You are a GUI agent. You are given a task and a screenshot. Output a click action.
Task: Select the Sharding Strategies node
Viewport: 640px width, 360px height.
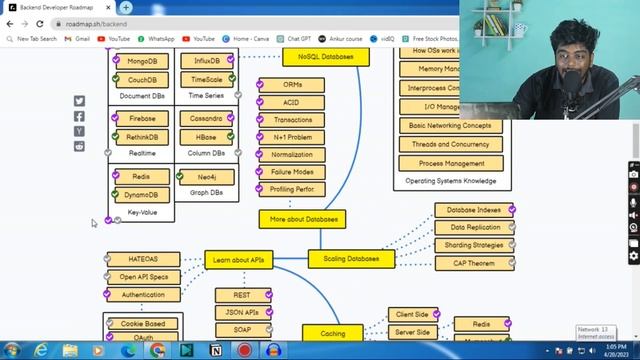click(x=474, y=245)
